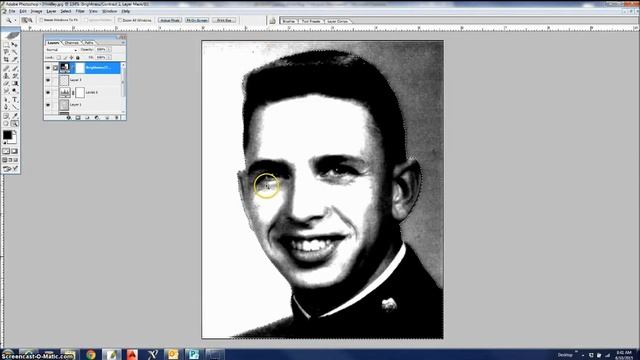The height and width of the screenshot is (360, 640).
Task: Open the File menu
Action: pyautogui.click(x=12, y=11)
